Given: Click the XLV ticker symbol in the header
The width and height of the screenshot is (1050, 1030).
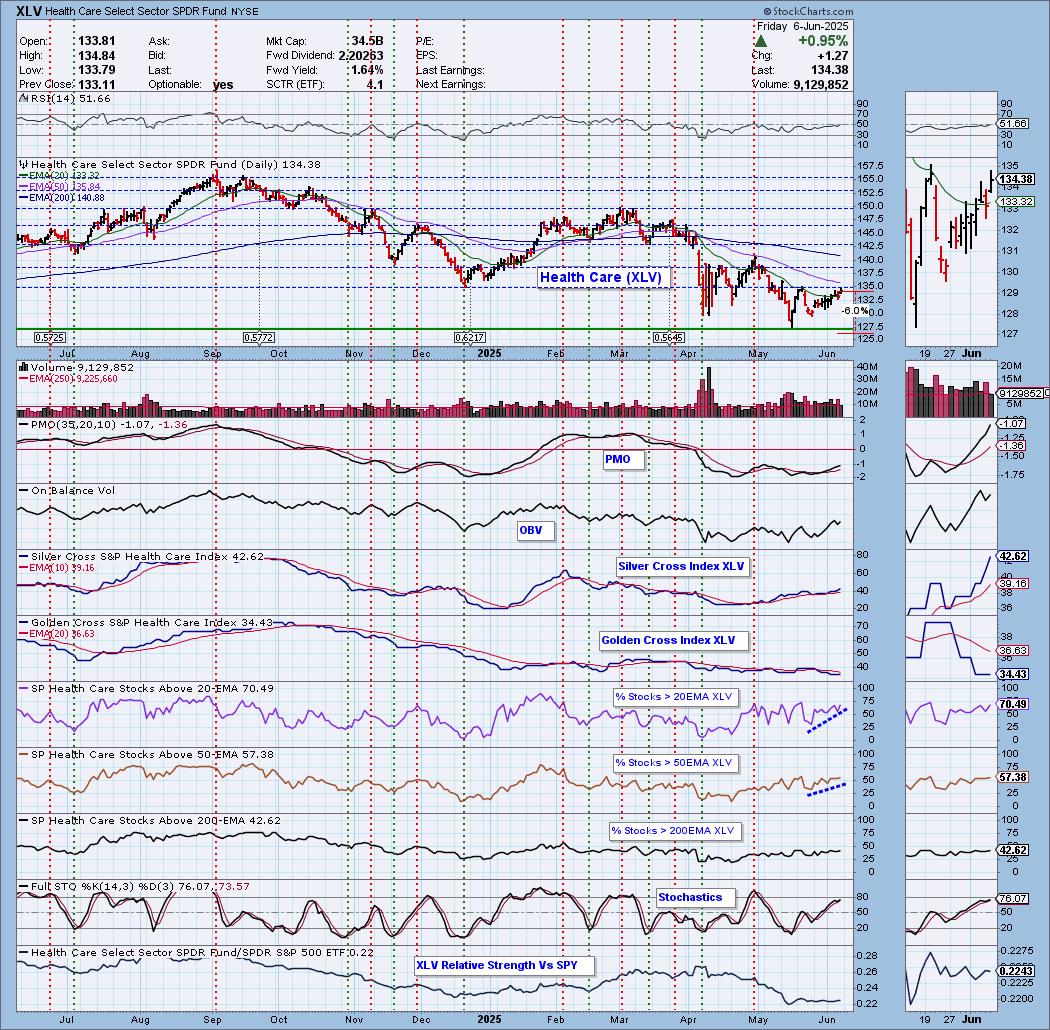Looking at the screenshot, I should tap(29, 11).
